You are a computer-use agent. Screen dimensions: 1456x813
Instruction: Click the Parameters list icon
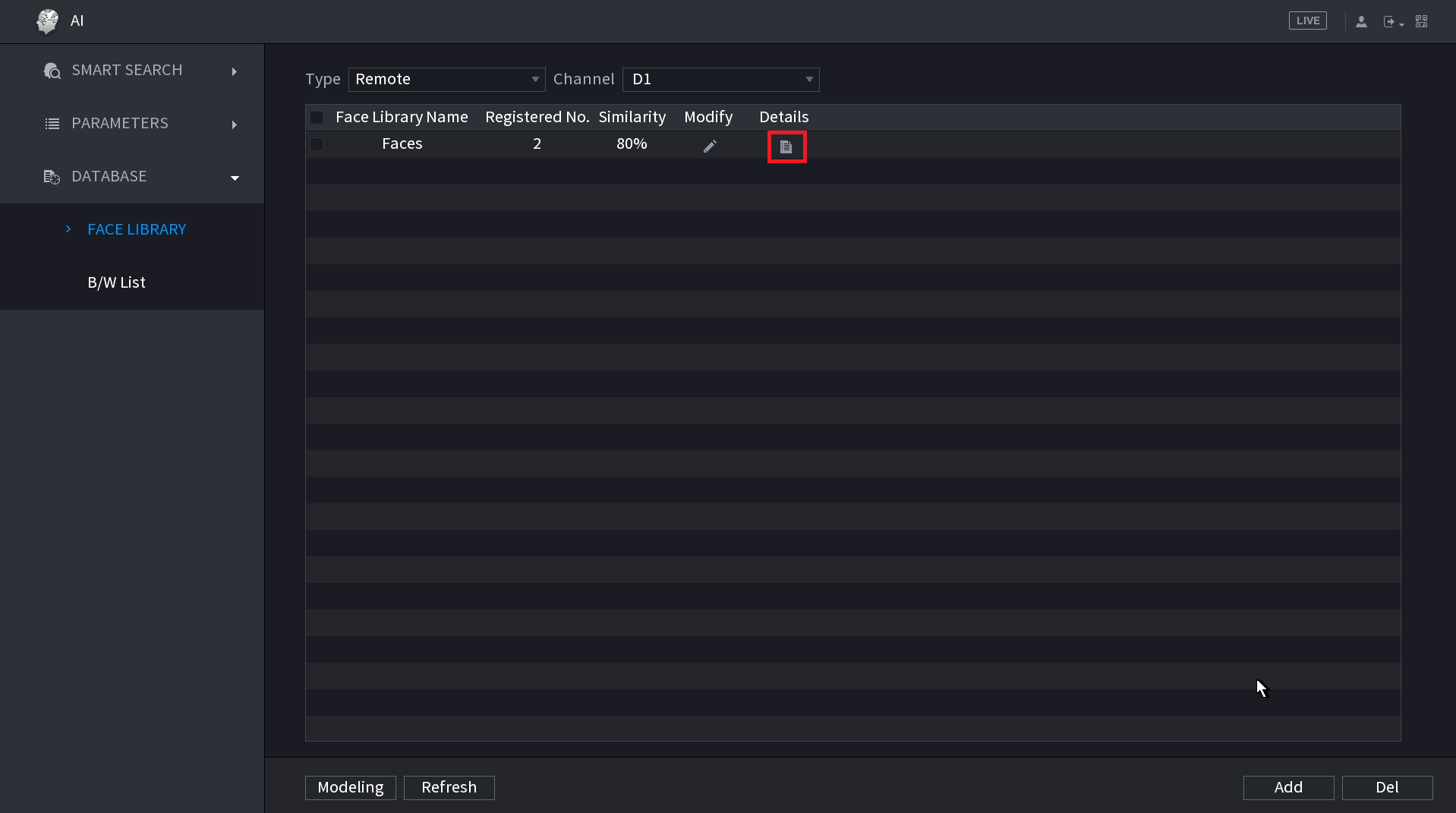[x=52, y=124]
